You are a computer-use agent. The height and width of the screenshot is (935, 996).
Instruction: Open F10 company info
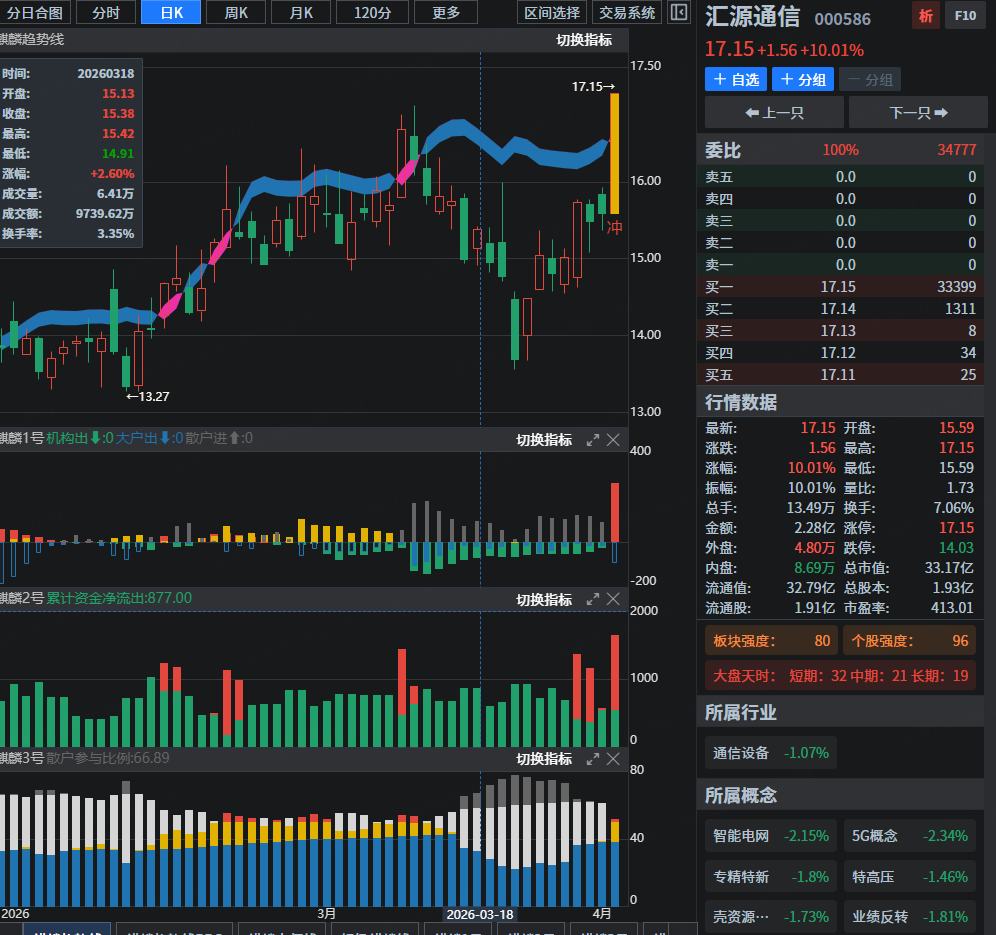pos(965,16)
